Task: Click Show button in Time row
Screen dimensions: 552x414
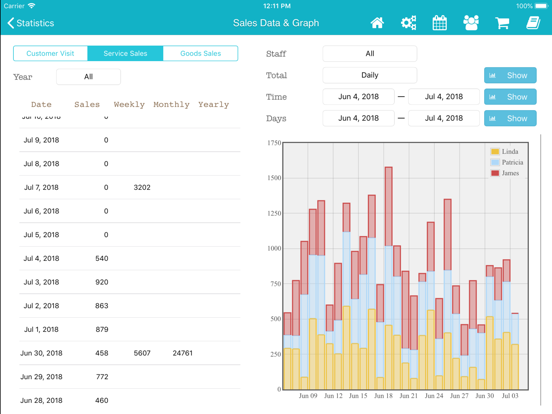Action: pos(510,97)
